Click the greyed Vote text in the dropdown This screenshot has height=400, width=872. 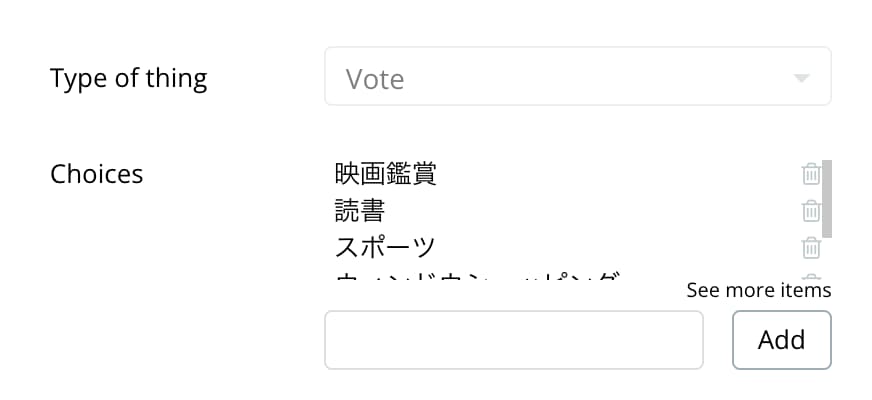[x=375, y=78]
